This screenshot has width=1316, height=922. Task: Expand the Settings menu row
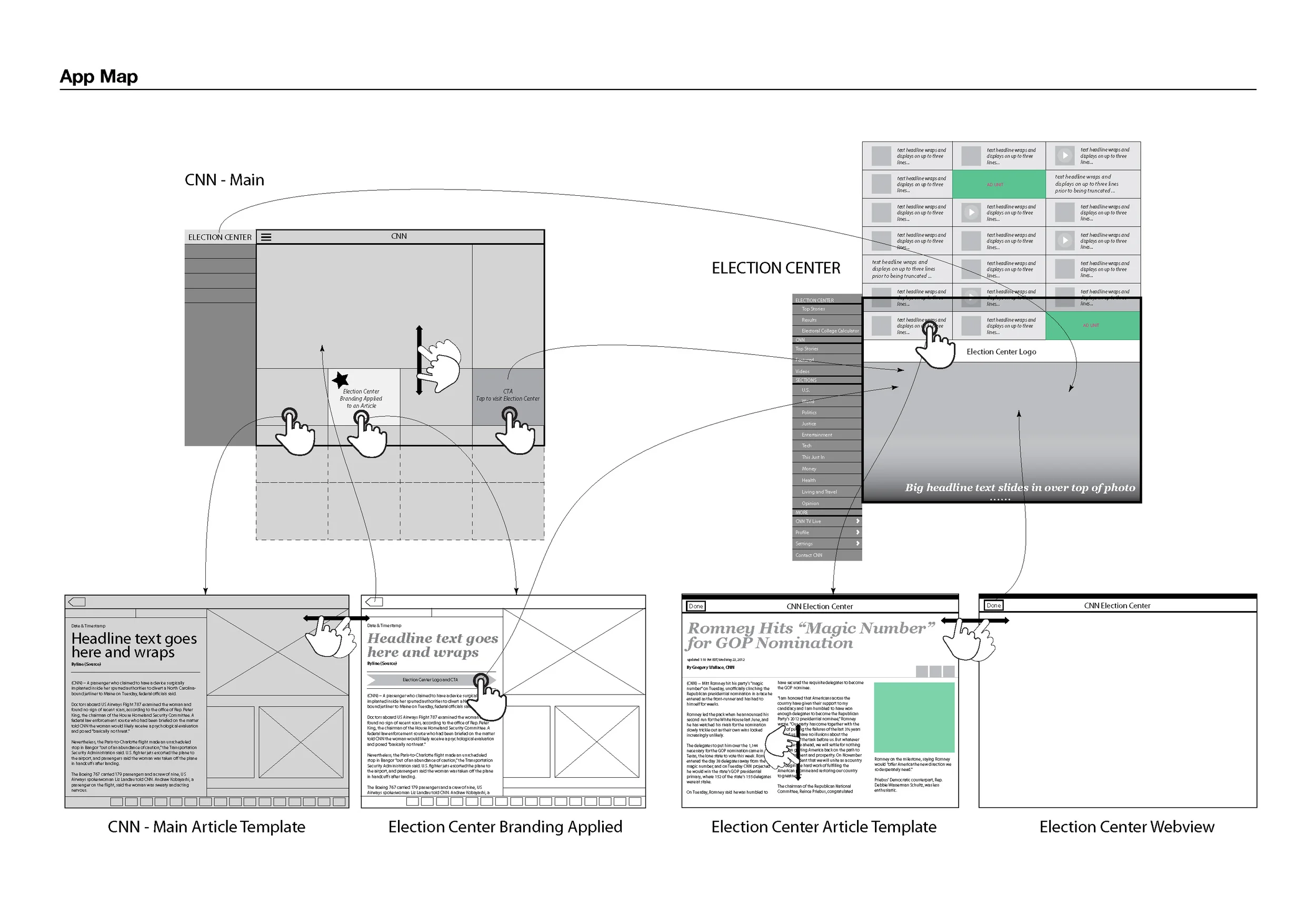pyautogui.click(x=827, y=544)
